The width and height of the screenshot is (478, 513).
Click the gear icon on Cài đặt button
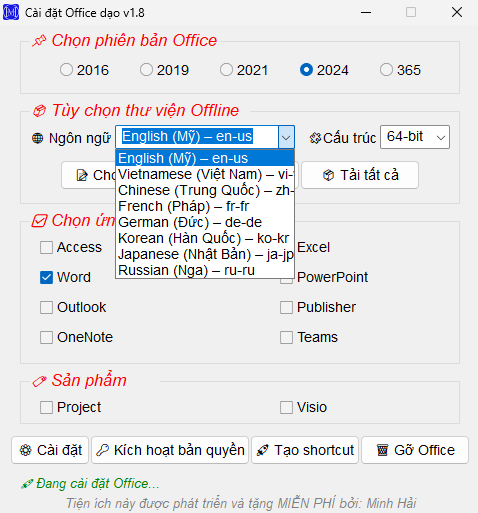[26, 450]
